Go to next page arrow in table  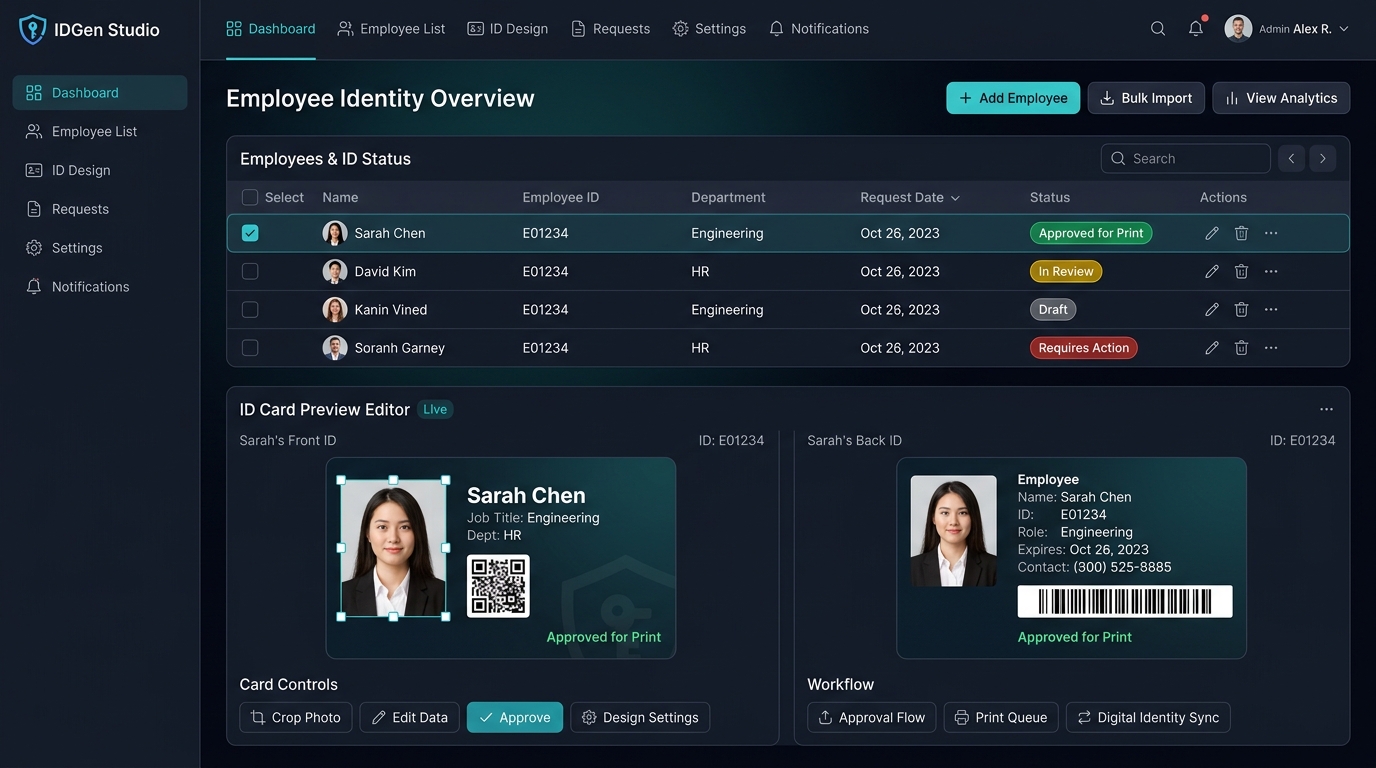(x=1323, y=158)
